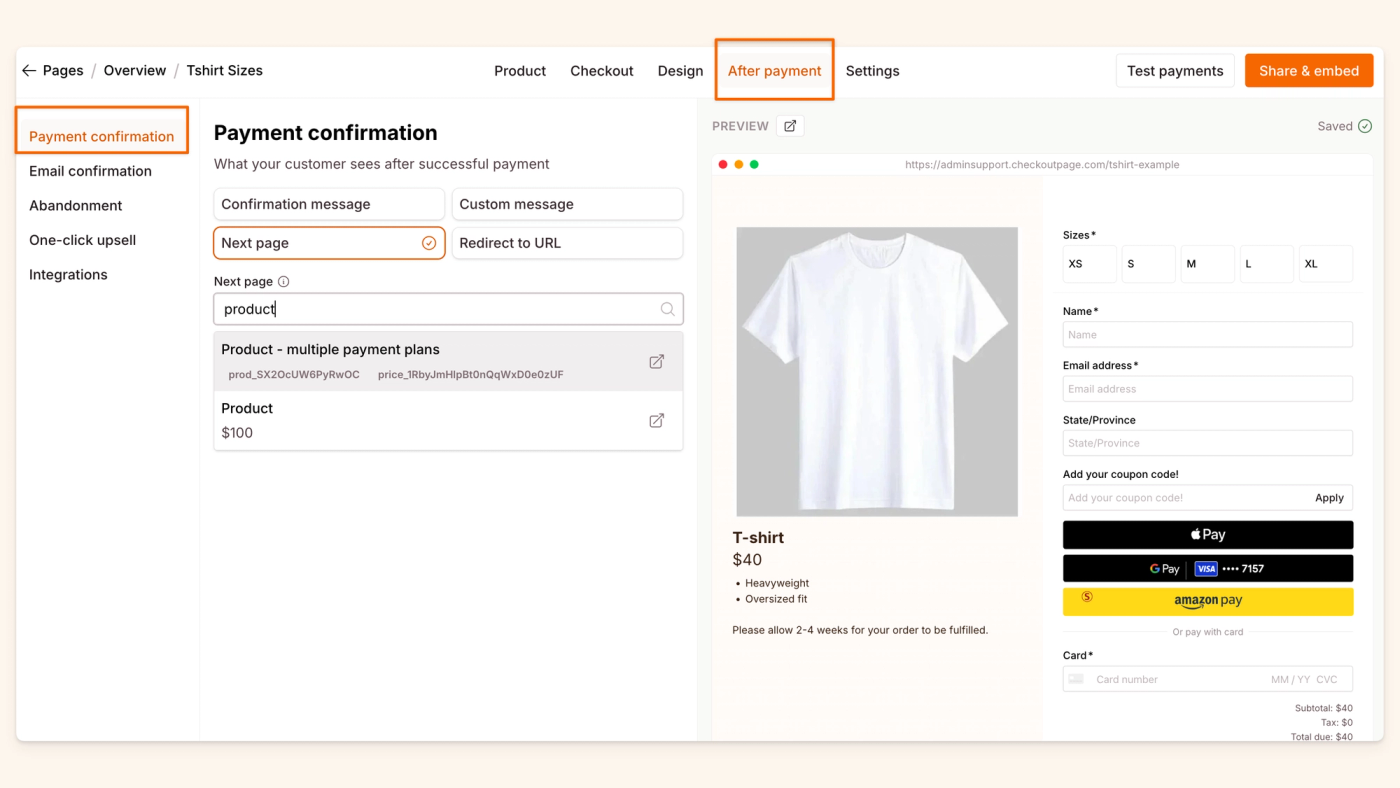Pick size XL in the preview
The width and height of the screenshot is (1400, 788).
point(1325,264)
